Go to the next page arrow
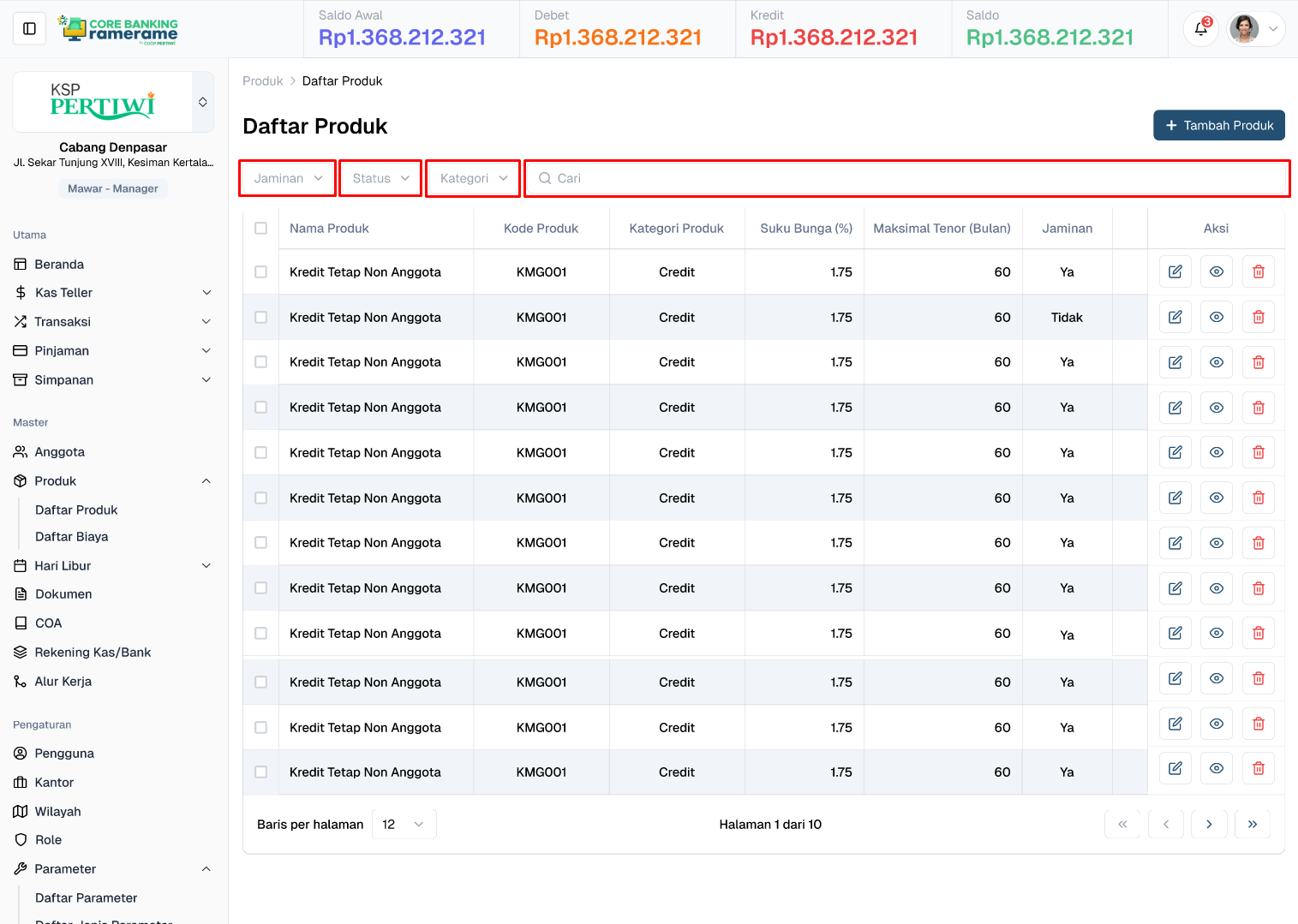The height and width of the screenshot is (924, 1298). (1208, 824)
